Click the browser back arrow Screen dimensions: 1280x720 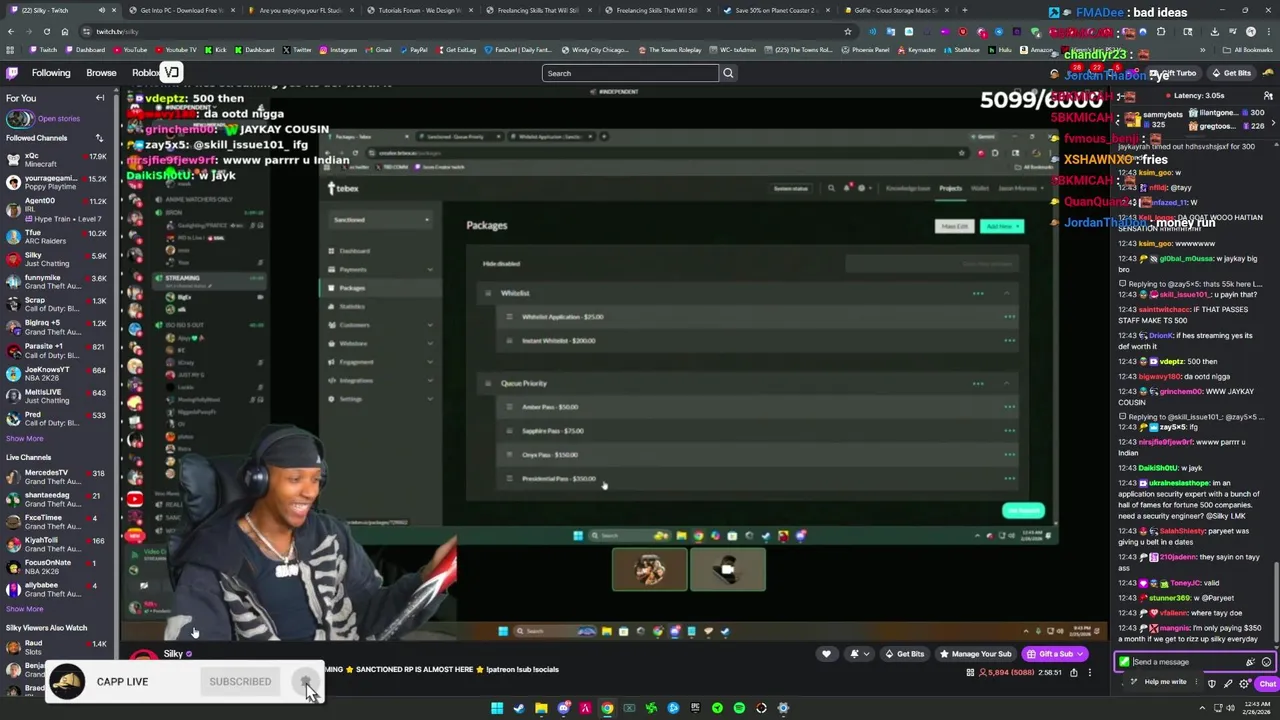[x=11, y=31]
